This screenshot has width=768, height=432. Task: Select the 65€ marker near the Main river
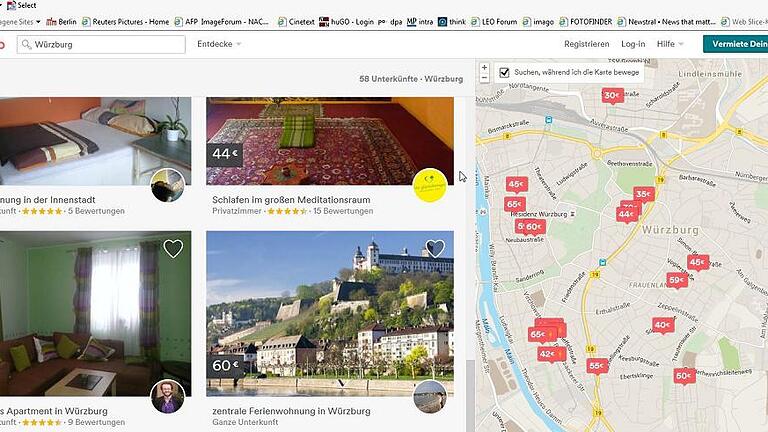542,335
